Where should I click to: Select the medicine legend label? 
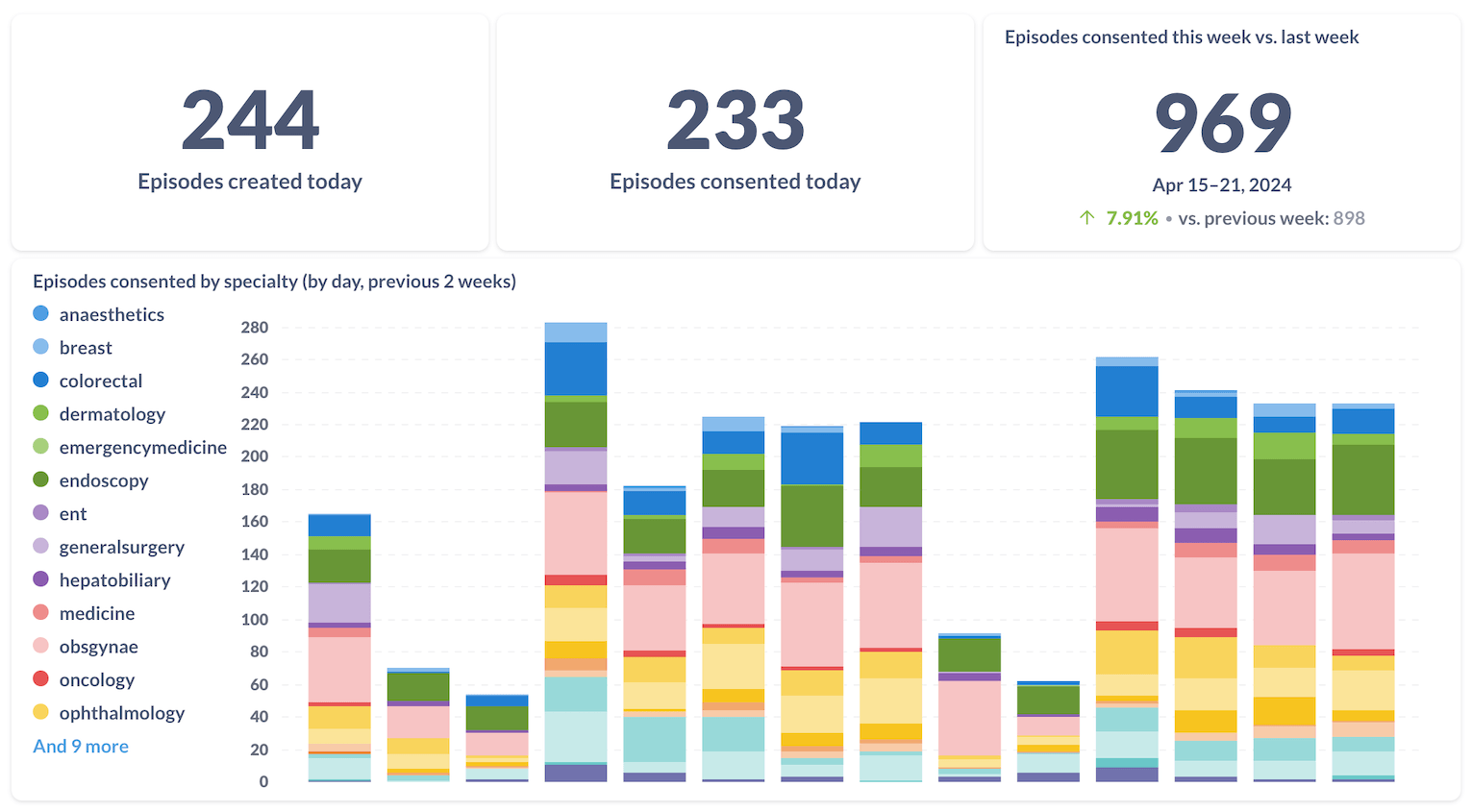tap(97, 613)
